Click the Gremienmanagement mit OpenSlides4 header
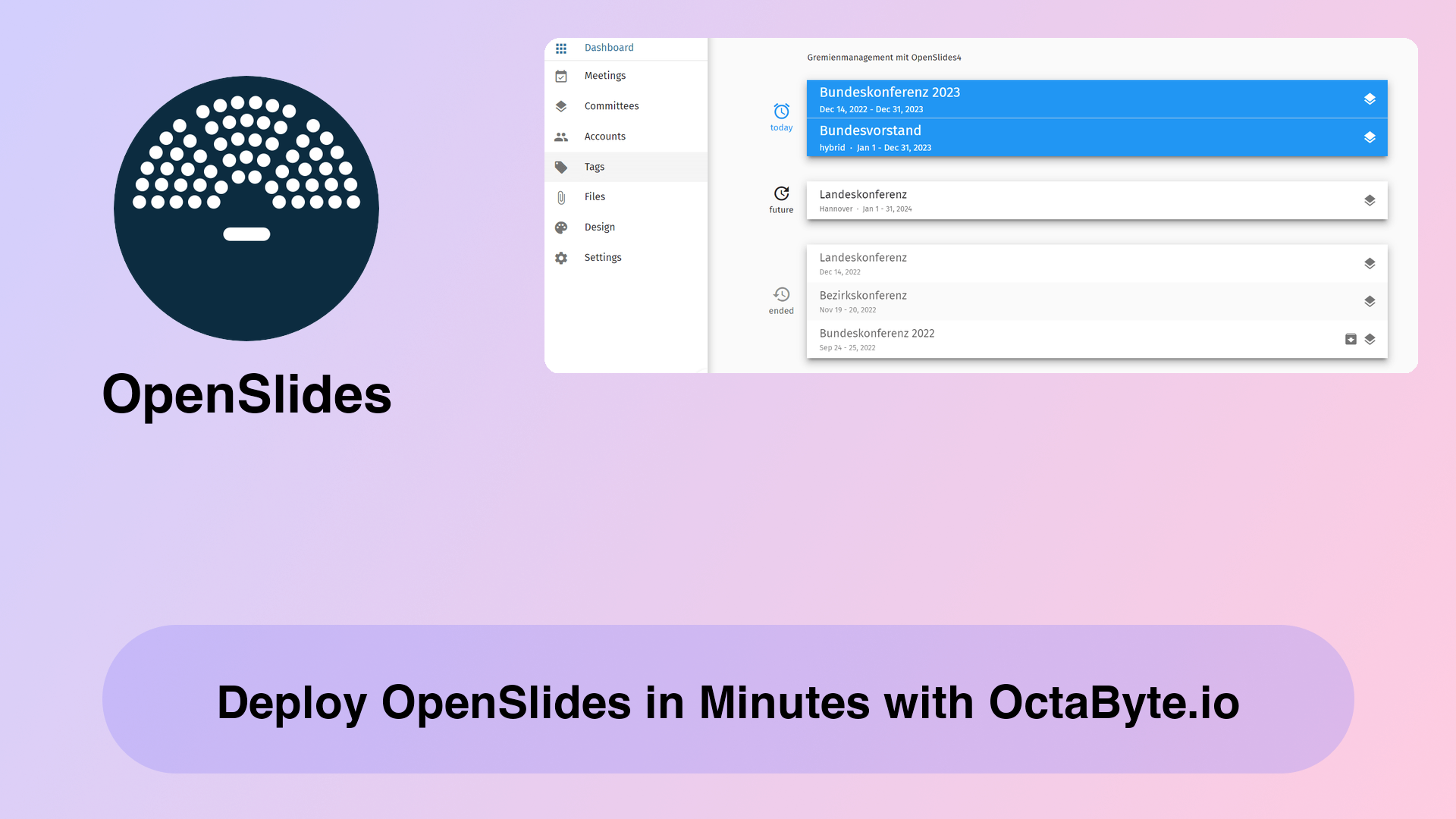The height and width of the screenshot is (819, 1456). pyautogui.click(x=884, y=57)
